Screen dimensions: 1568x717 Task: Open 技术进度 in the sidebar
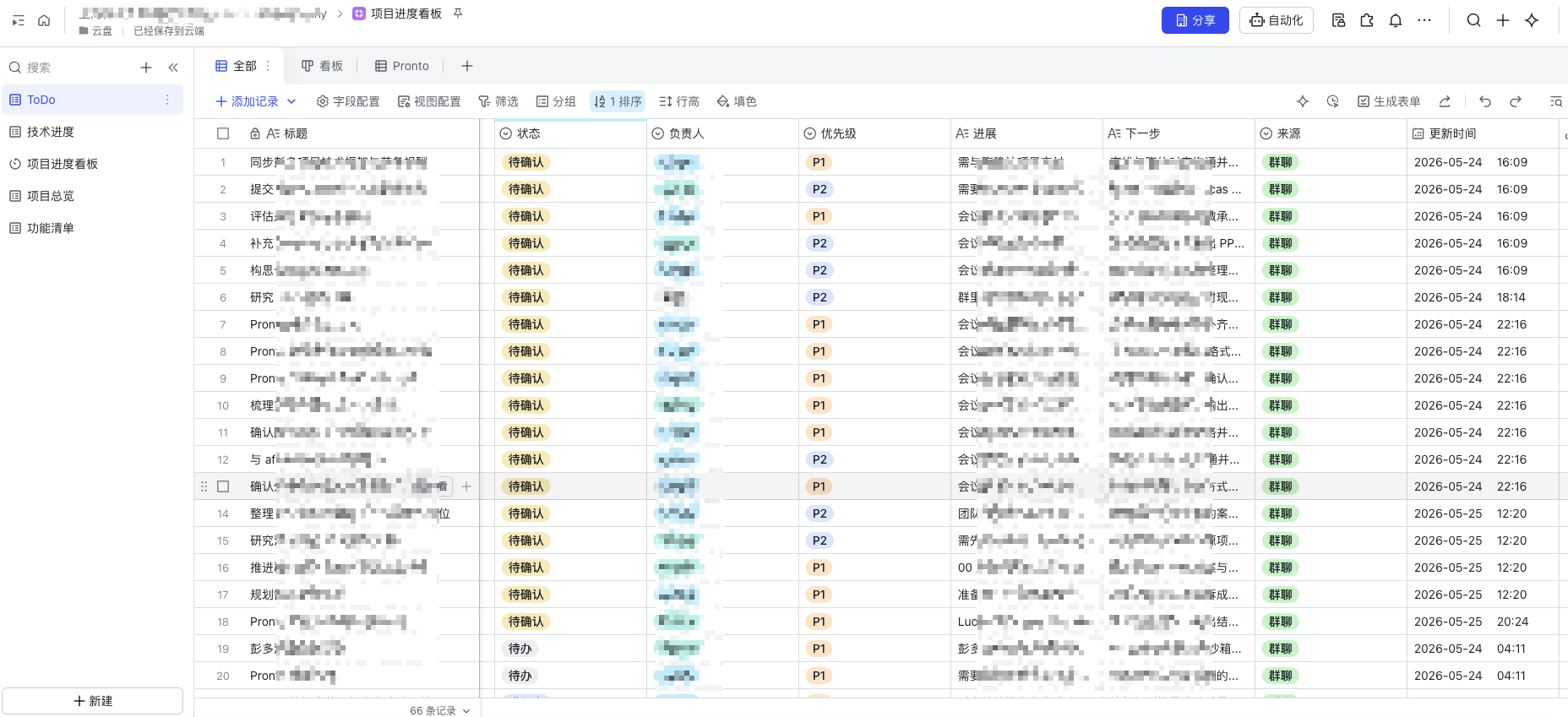pos(92,132)
